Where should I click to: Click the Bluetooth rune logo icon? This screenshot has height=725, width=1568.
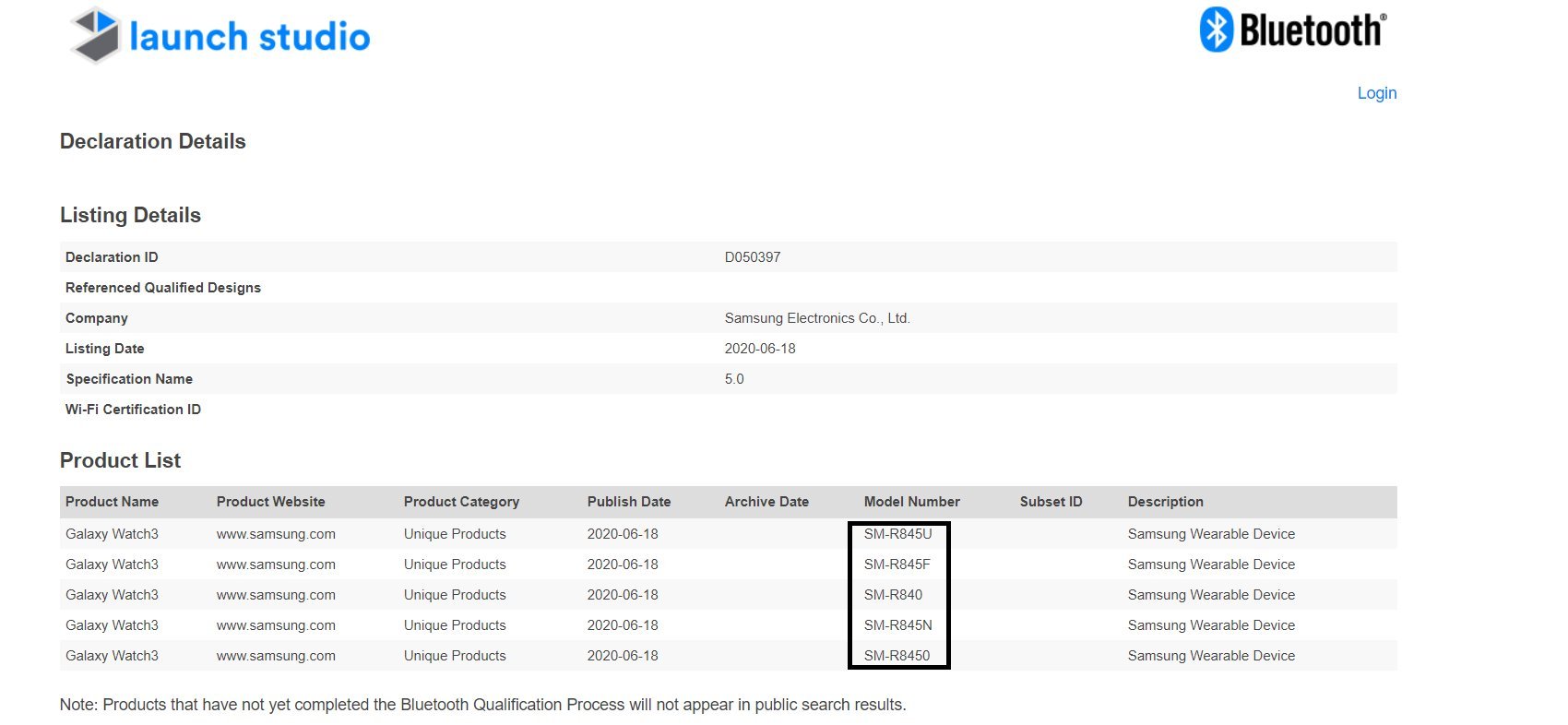(x=1216, y=30)
